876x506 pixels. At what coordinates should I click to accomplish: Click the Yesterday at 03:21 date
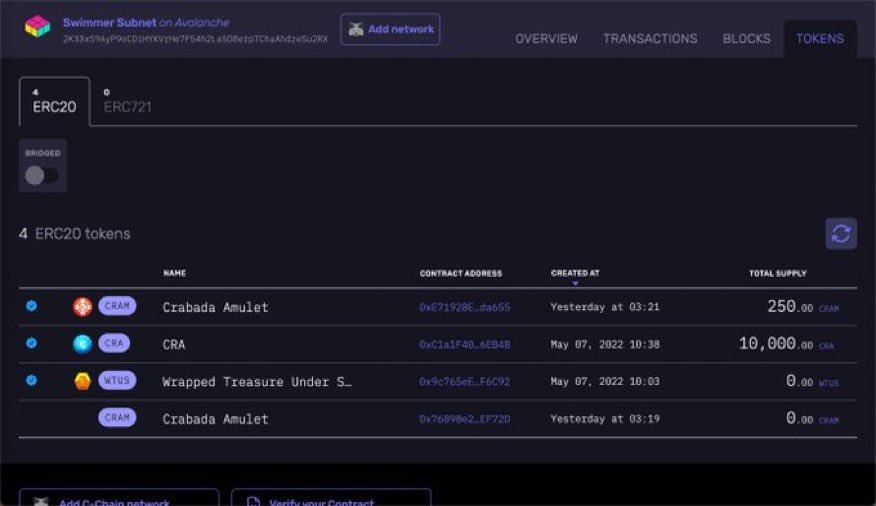coord(605,307)
